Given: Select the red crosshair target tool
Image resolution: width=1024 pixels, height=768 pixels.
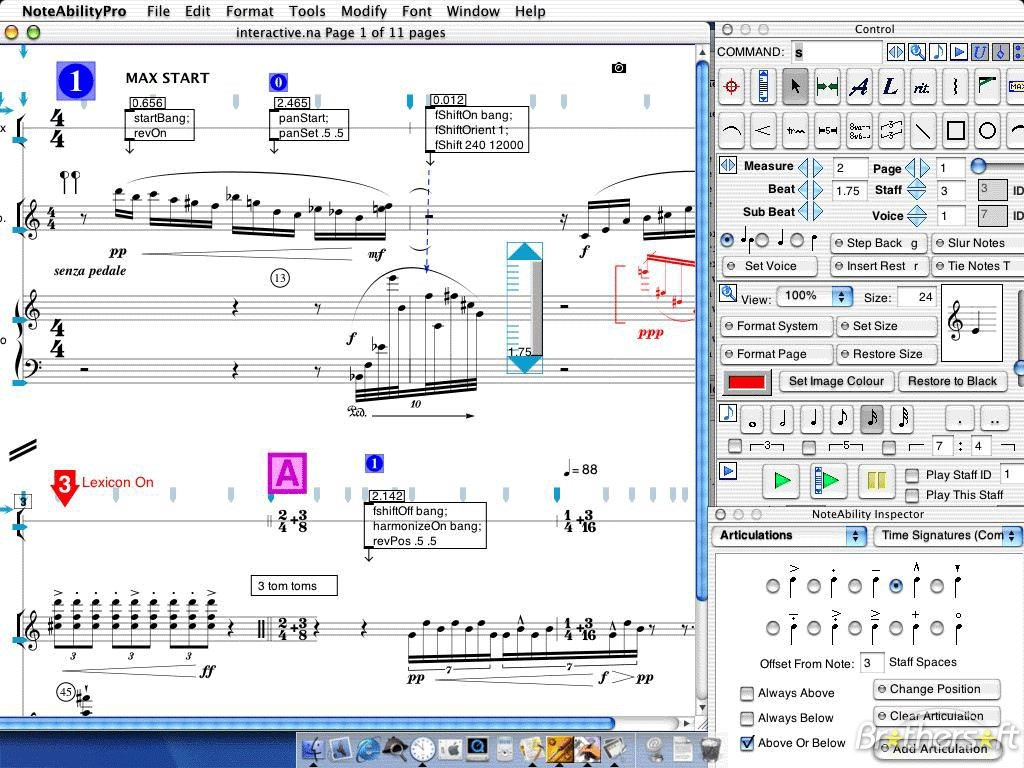Looking at the screenshot, I should [732, 88].
